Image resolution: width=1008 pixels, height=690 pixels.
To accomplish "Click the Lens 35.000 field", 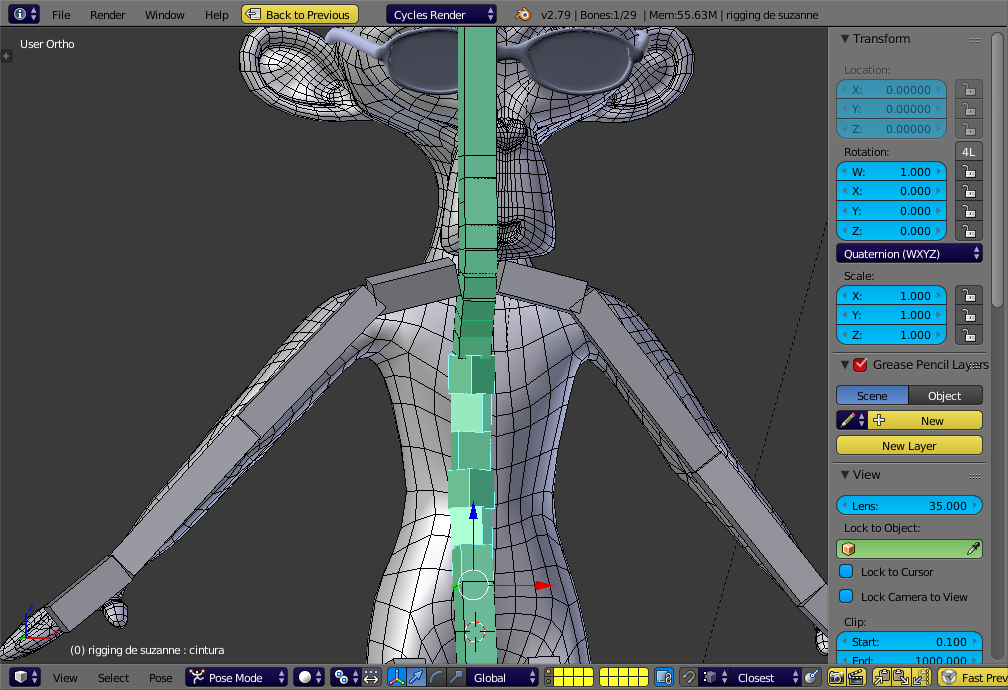I will point(909,505).
